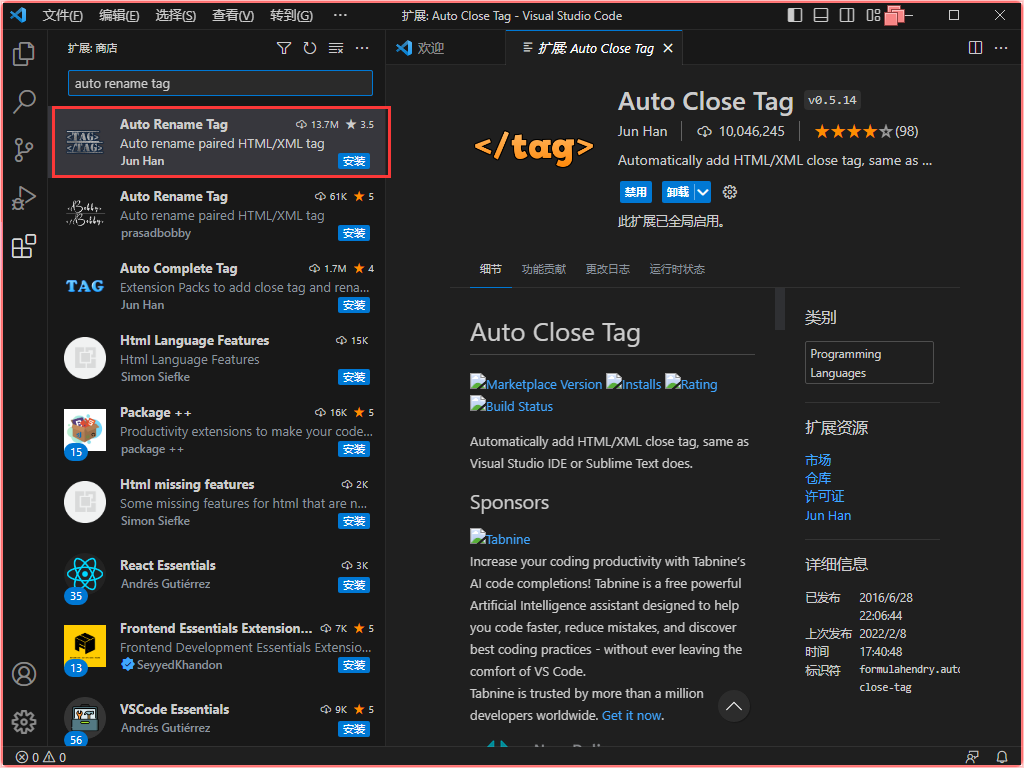Image resolution: width=1024 pixels, height=768 pixels.
Task: Click the Auto Complete Tag extension icon
Action: point(85,286)
